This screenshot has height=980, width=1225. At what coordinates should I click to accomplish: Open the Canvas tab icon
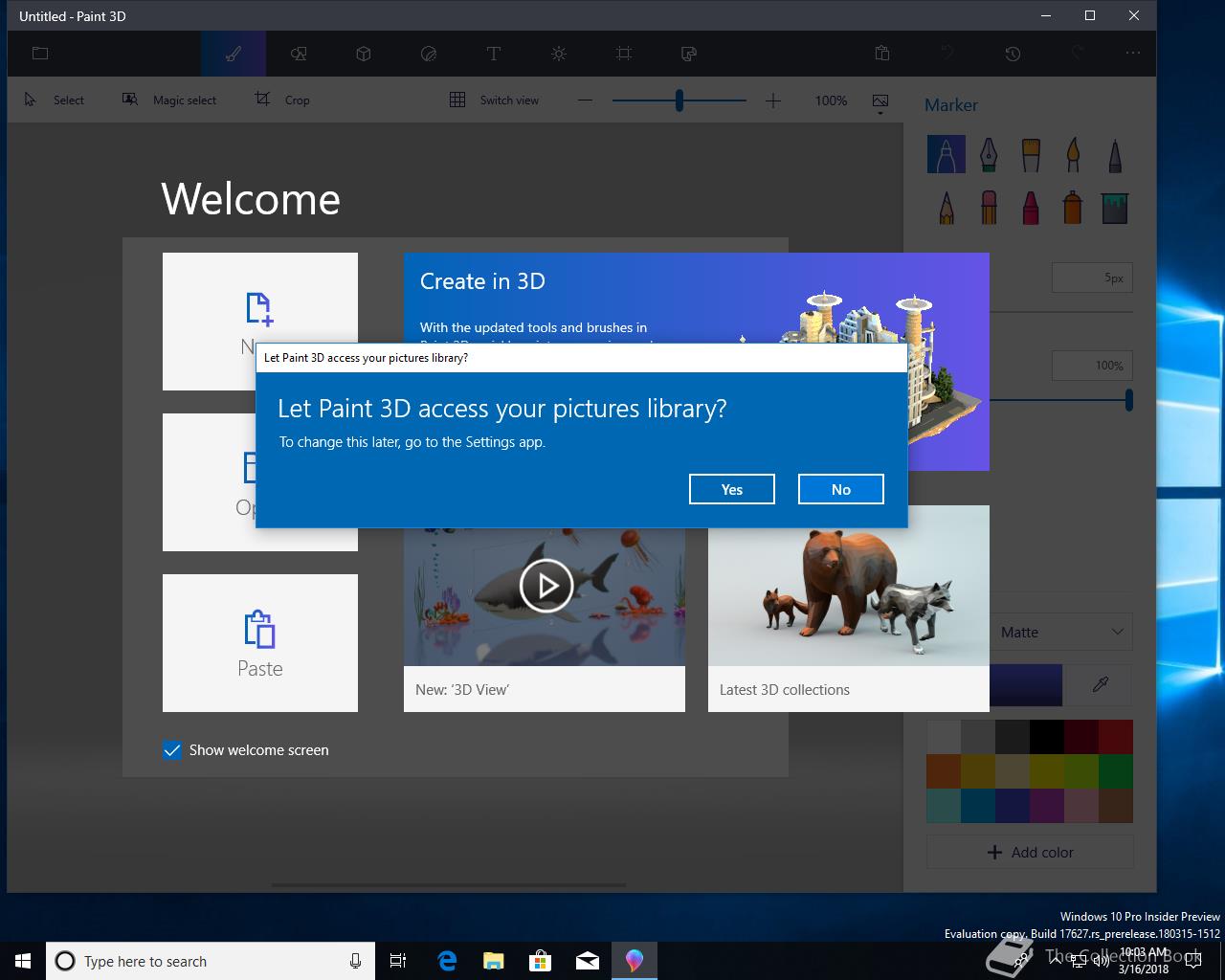(x=624, y=54)
